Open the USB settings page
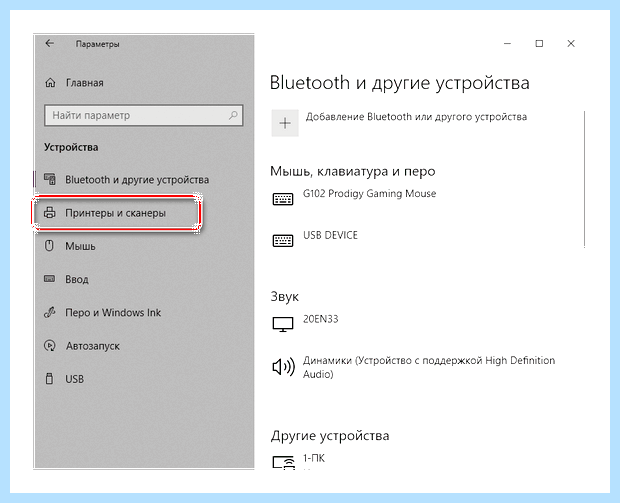This screenshot has height=503, width=620. coord(74,379)
